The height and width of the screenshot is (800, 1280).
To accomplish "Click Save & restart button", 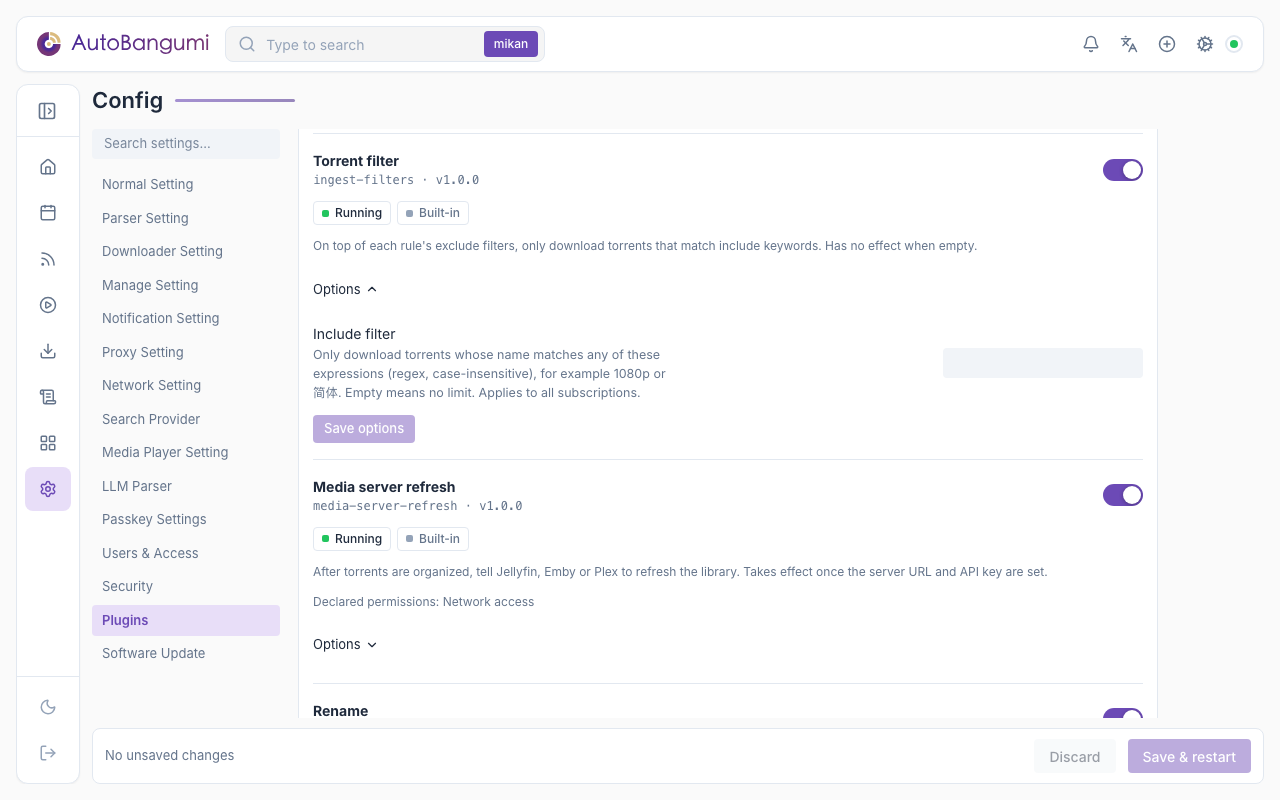I will click(1189, 756).
